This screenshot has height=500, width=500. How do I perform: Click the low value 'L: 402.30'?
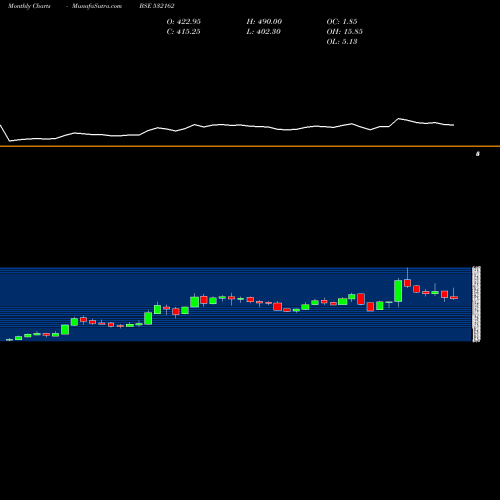[x=263, y=32]
